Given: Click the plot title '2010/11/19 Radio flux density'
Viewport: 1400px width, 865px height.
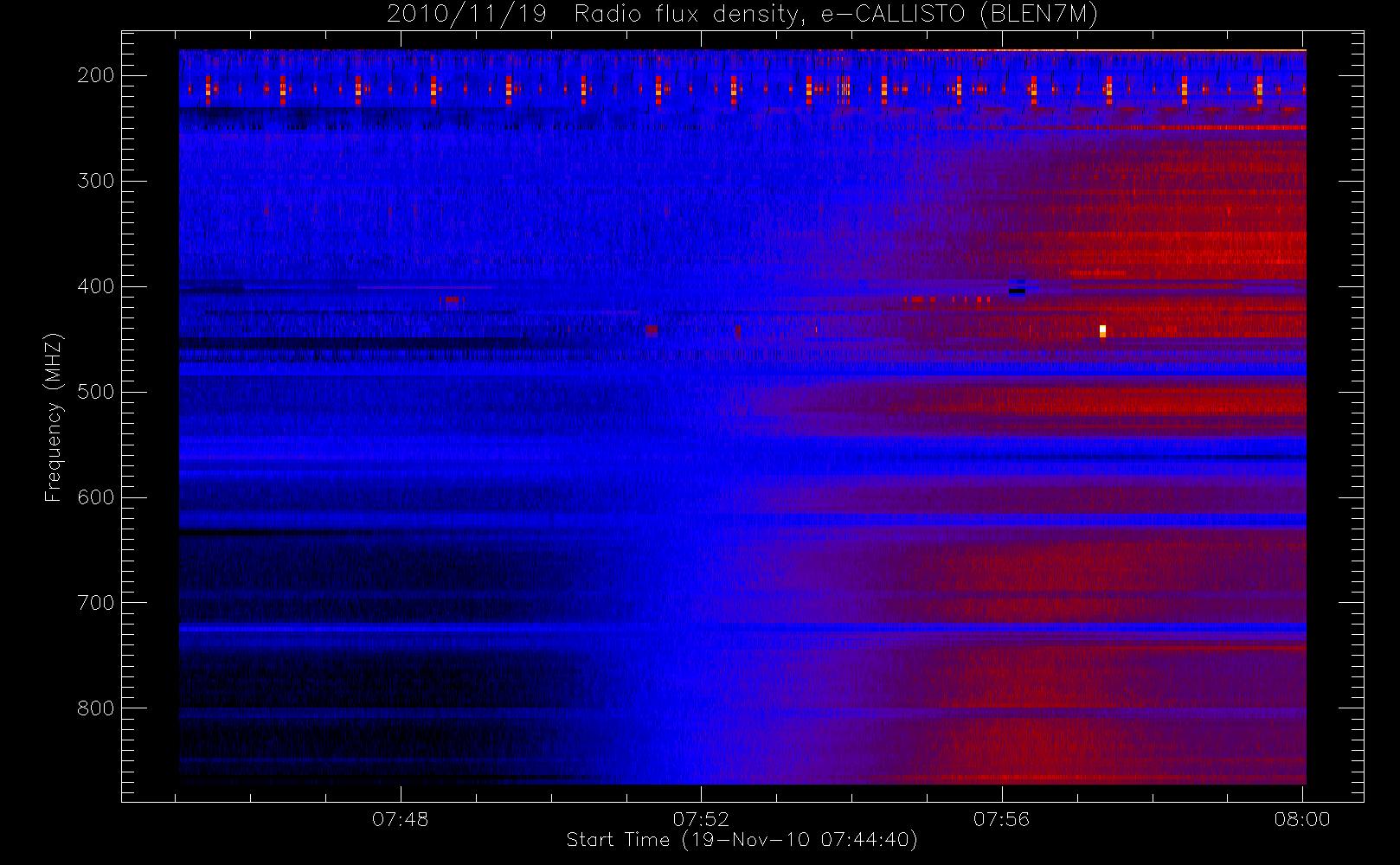Looking at the screenshot, I should click(x=742, y=14).
